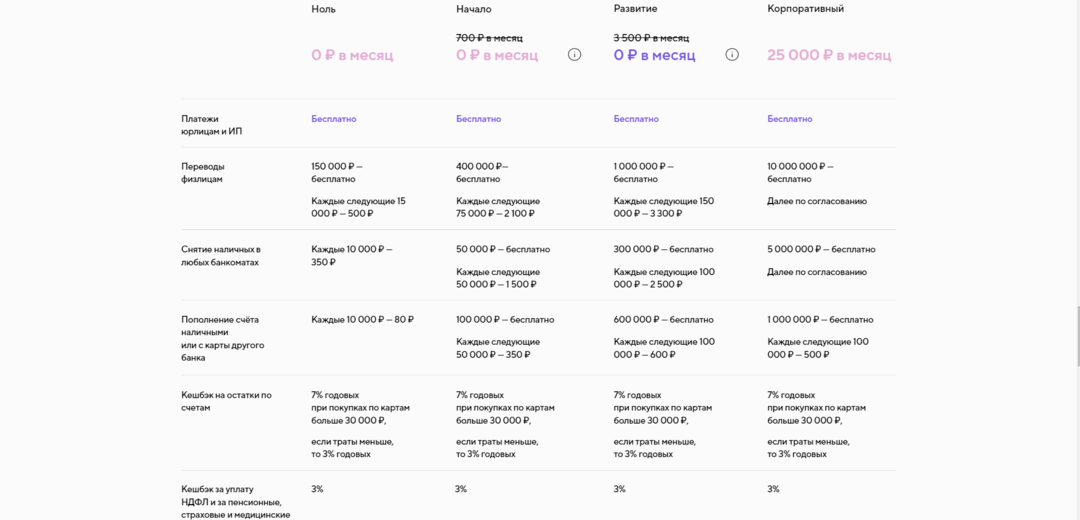Screen dimensions: 1080x520
Task: Click Начало plan's 0 ₽ в месяц price
Action: point(497,55)
